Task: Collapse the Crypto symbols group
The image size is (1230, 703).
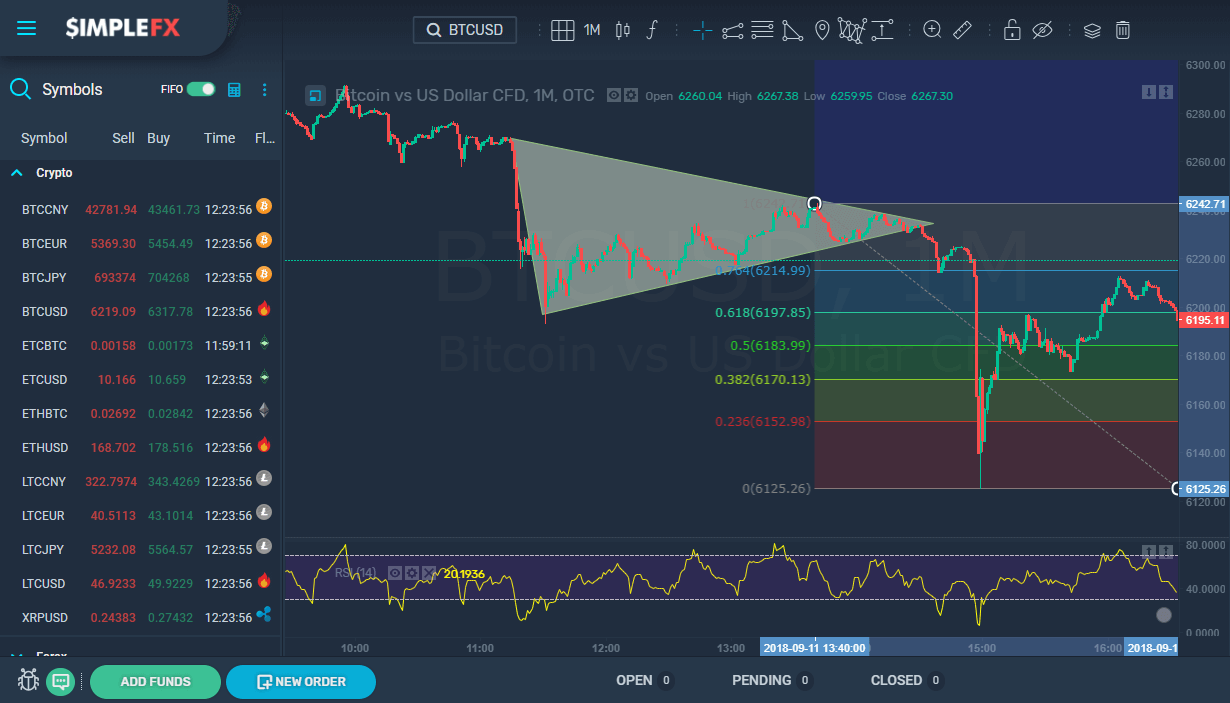Action: tap(16, 173)
